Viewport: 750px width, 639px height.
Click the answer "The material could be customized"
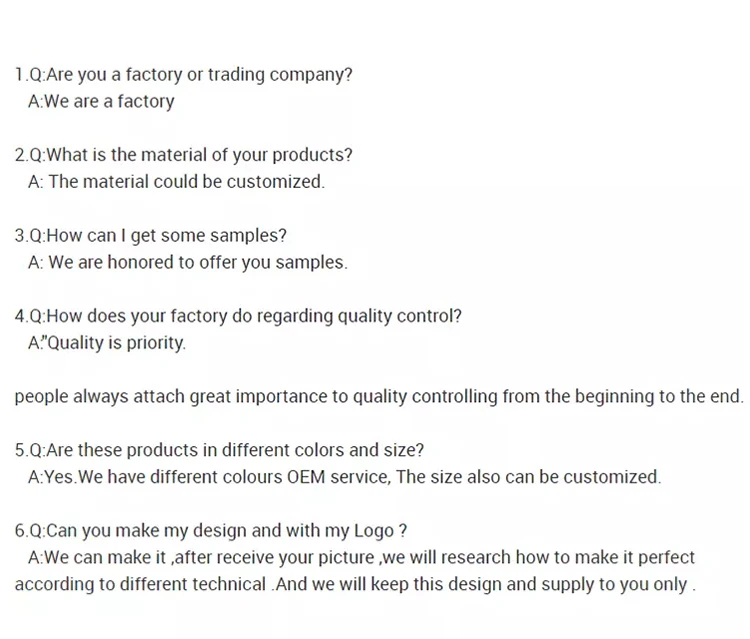tap(176, 182)
